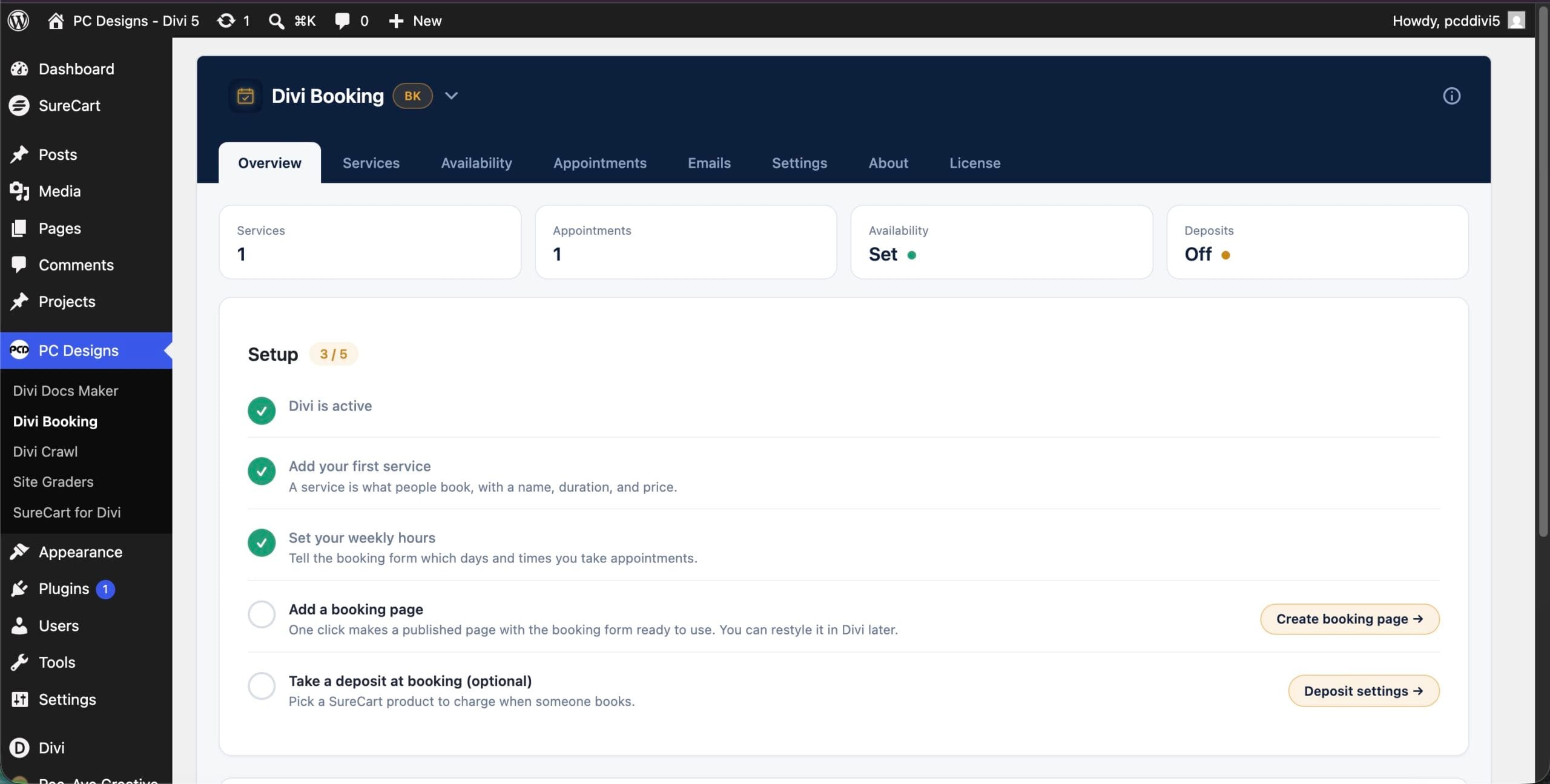Image resolution: width=1550 pixels, height=784 pixels.
Task: Click the Dashboard gauge icon
Action: pos(19,69)
